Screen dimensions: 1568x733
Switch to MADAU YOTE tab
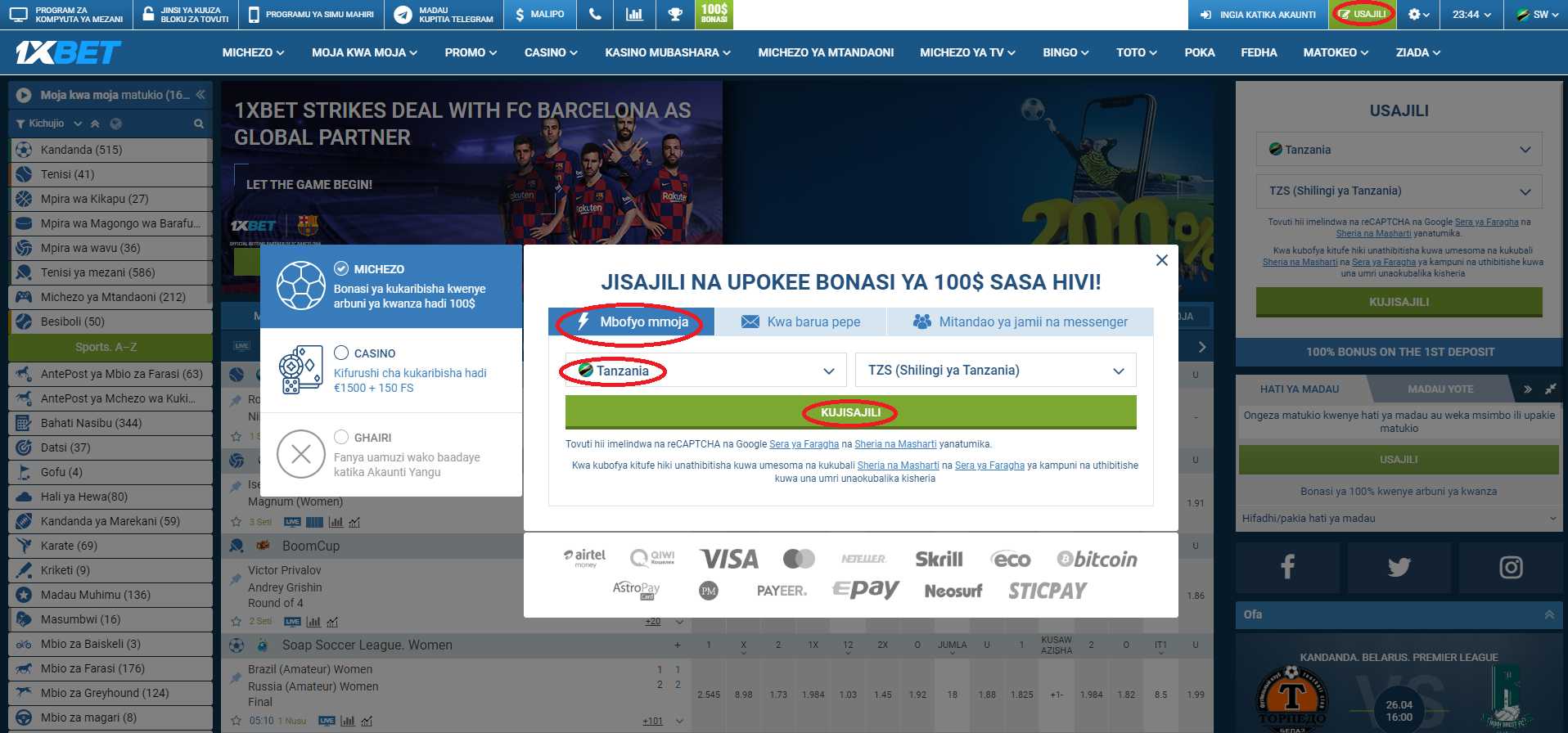(x=1440, y=389)
